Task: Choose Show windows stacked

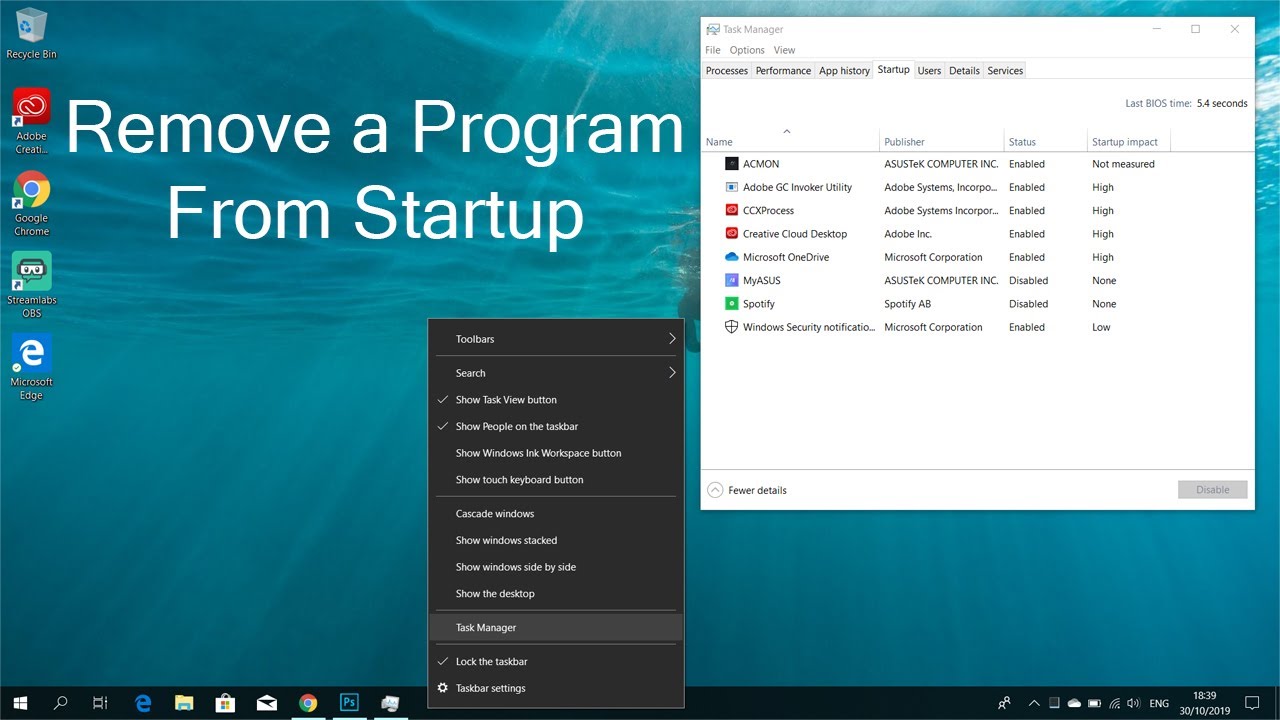Action: [x=555, y=541]
